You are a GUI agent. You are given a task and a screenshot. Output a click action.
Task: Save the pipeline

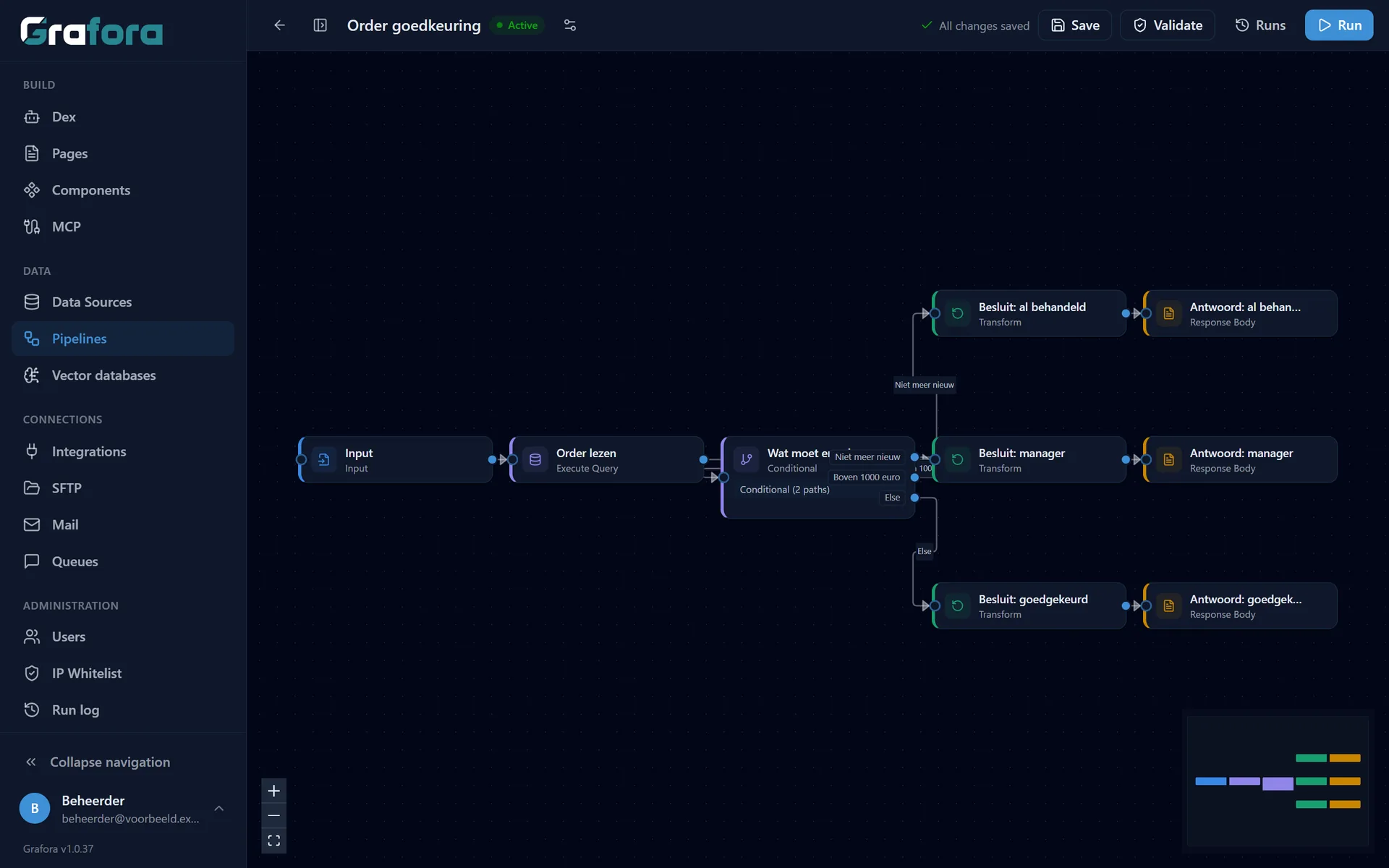click(x=1074, y=25)
